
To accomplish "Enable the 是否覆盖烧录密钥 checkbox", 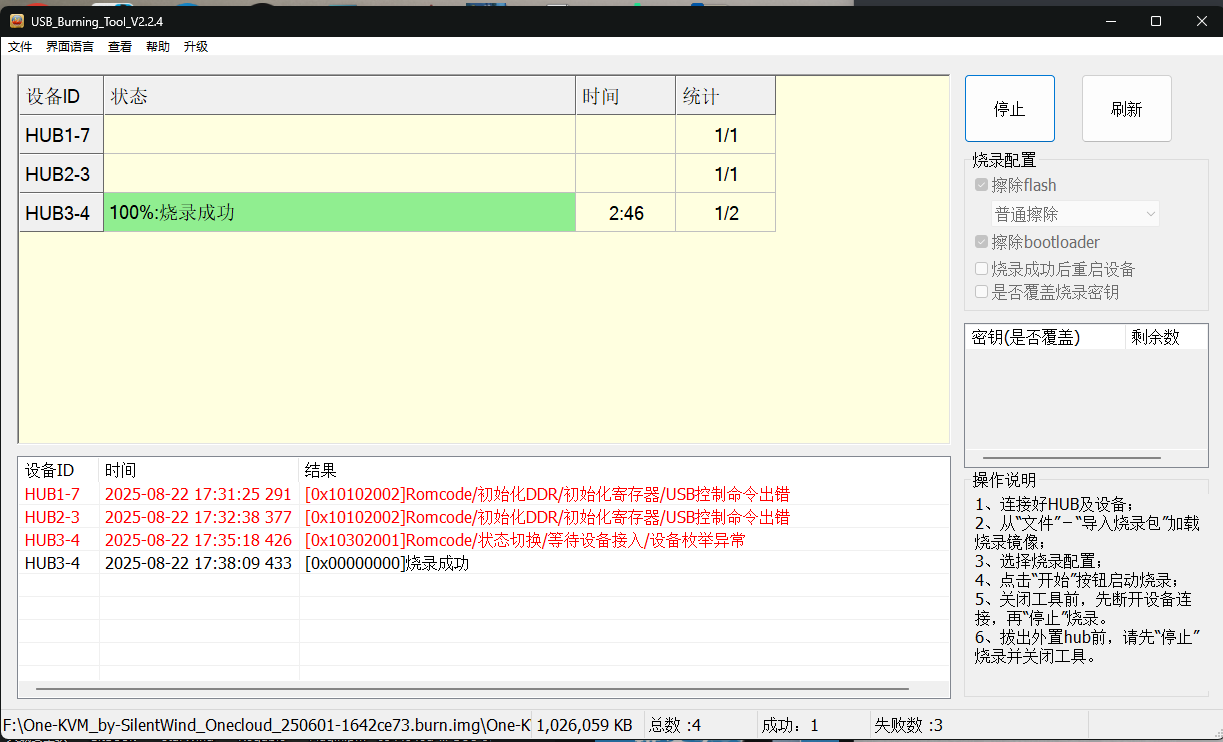I will point(981,291).
